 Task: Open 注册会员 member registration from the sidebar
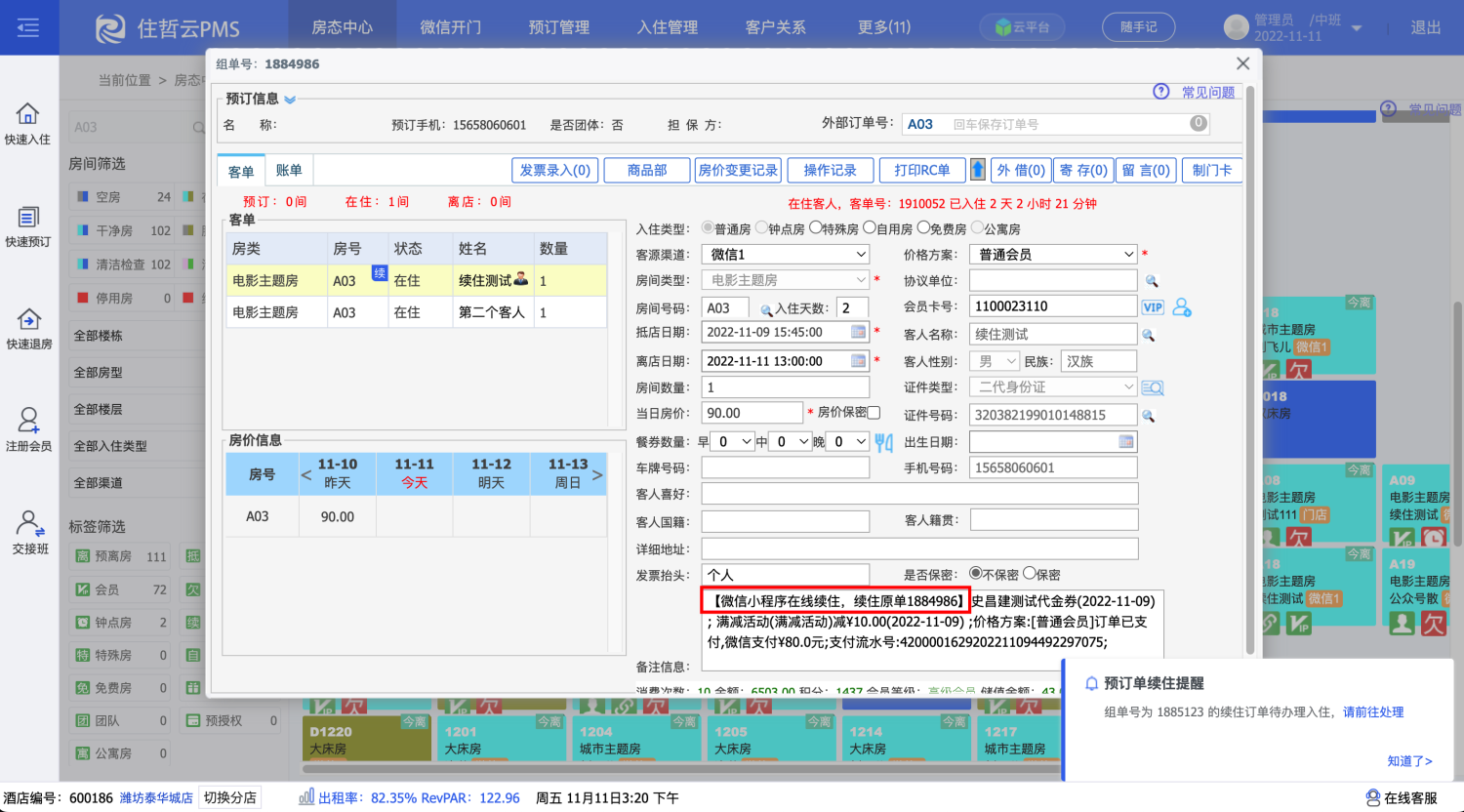pos(28,430)
